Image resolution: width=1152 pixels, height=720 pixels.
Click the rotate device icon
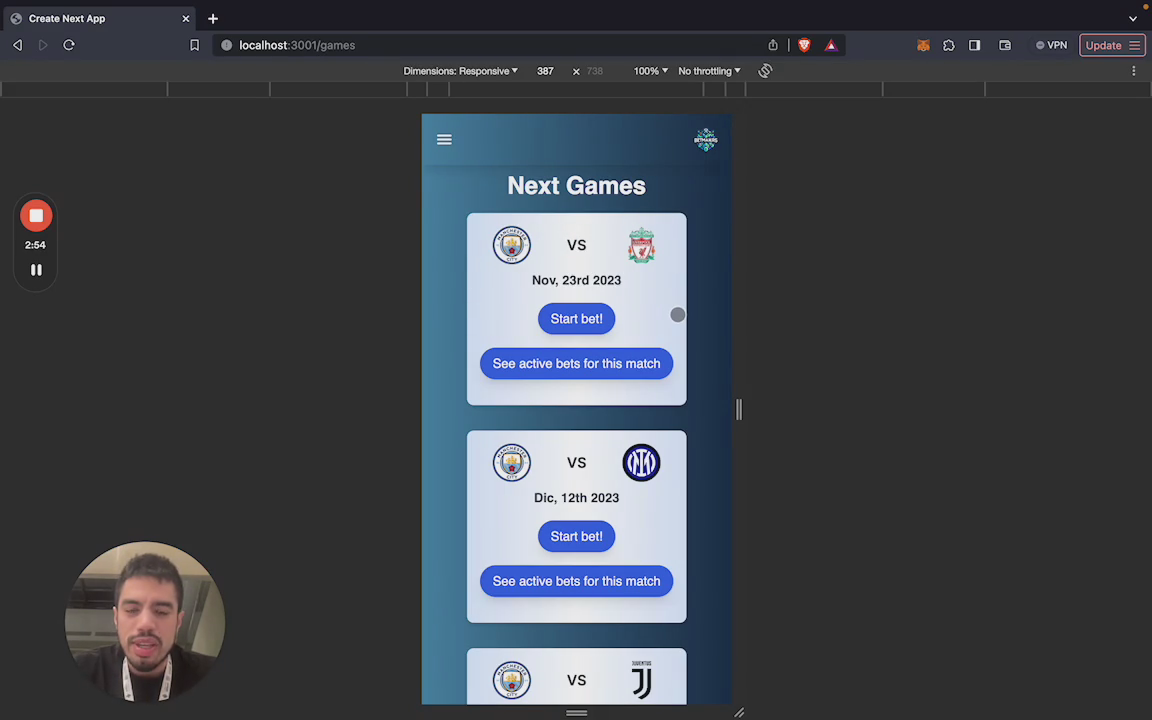tap(765, 71)
